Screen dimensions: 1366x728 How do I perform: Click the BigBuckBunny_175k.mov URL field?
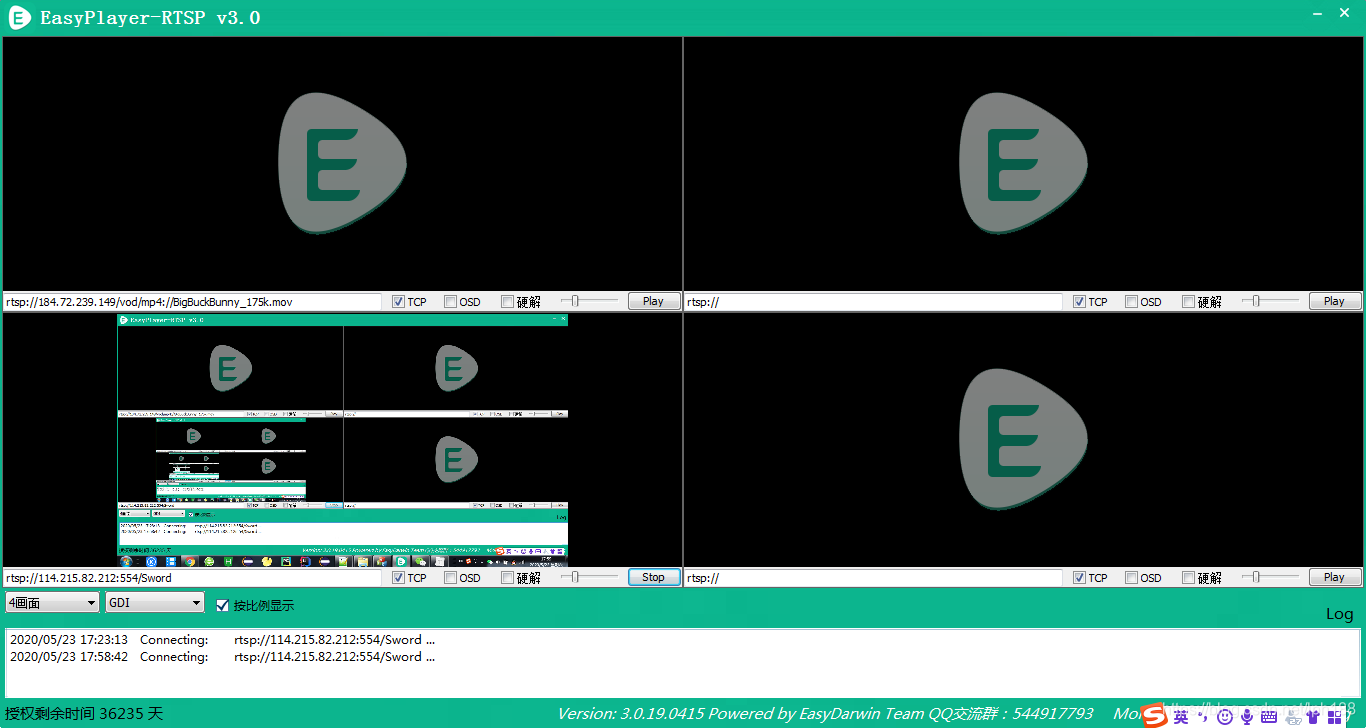pos(193,301)
